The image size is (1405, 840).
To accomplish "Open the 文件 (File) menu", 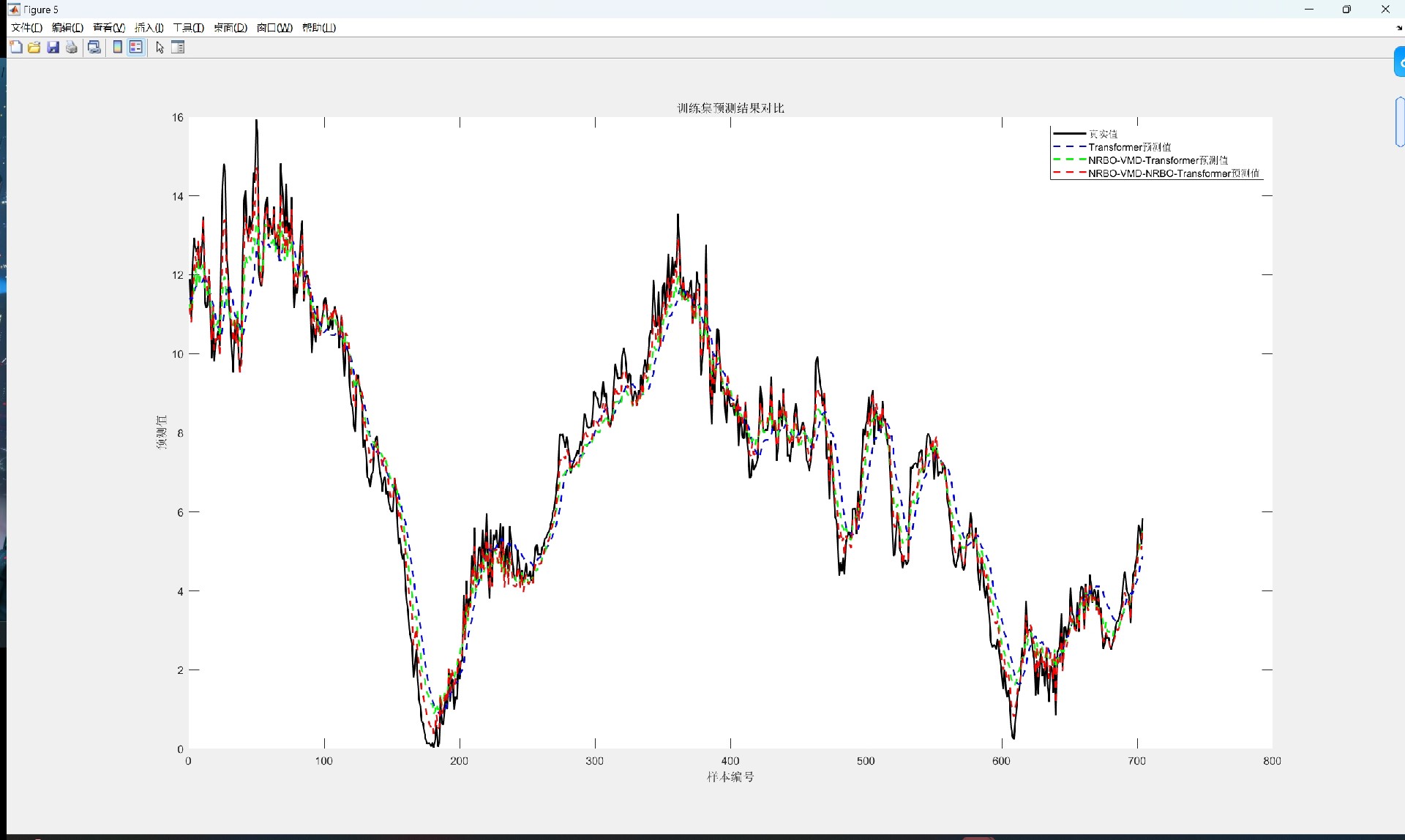I will [x=26, y=28].
